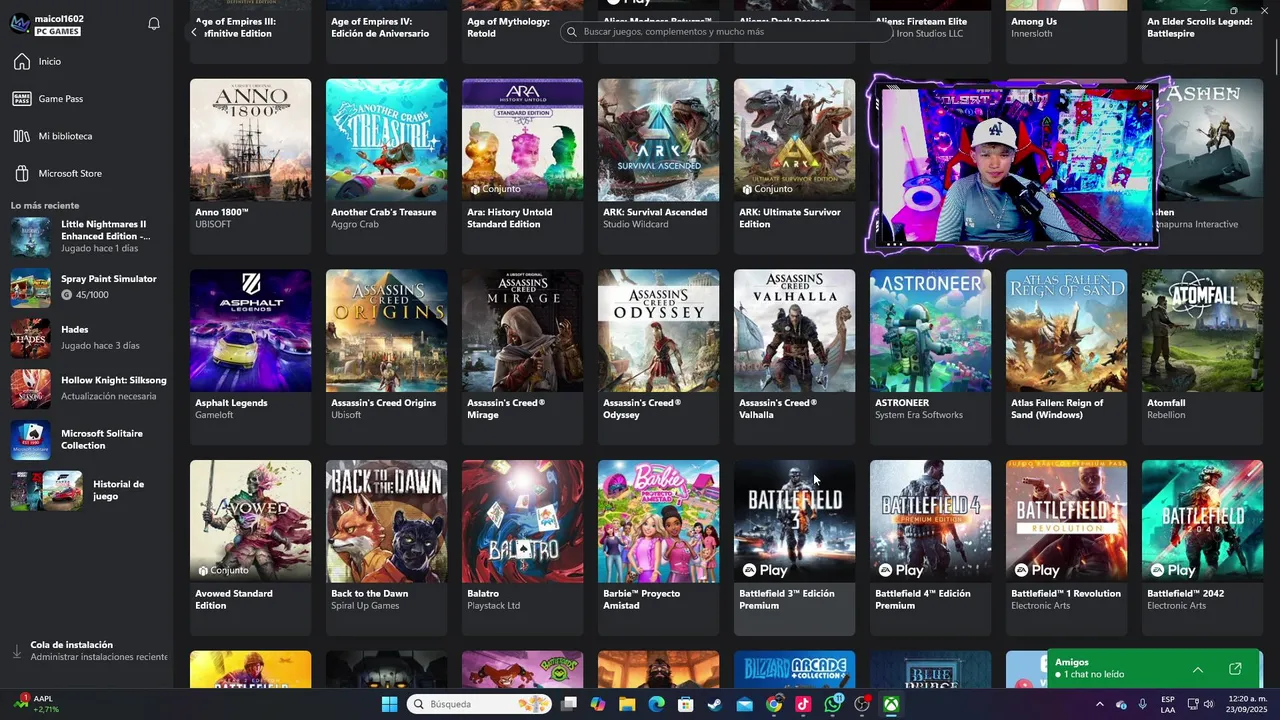Open the AAPL stock widget
The width and height of the screenshot is (1280, 720).
click(36, 704)
